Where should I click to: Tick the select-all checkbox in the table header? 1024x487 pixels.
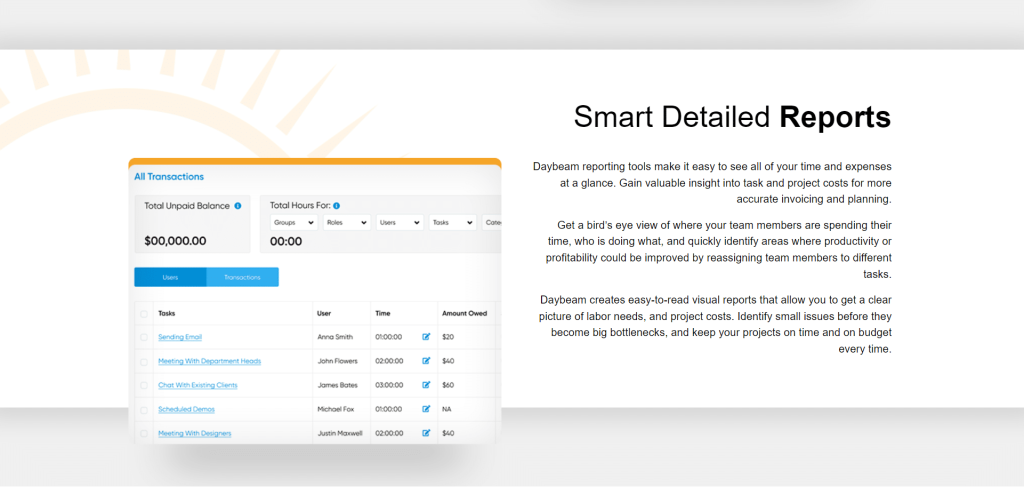144,314
